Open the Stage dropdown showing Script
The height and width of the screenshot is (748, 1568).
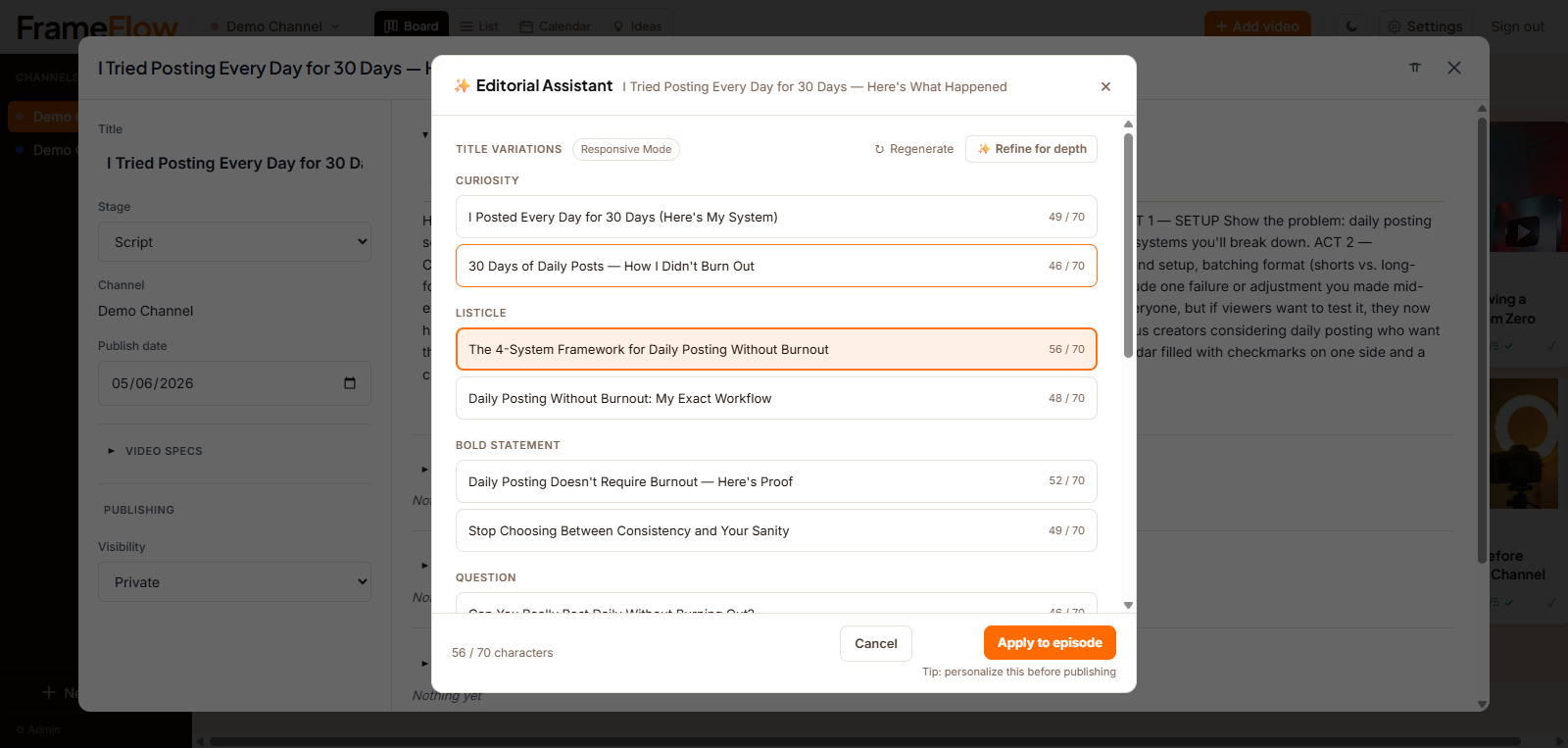[234, 242]
